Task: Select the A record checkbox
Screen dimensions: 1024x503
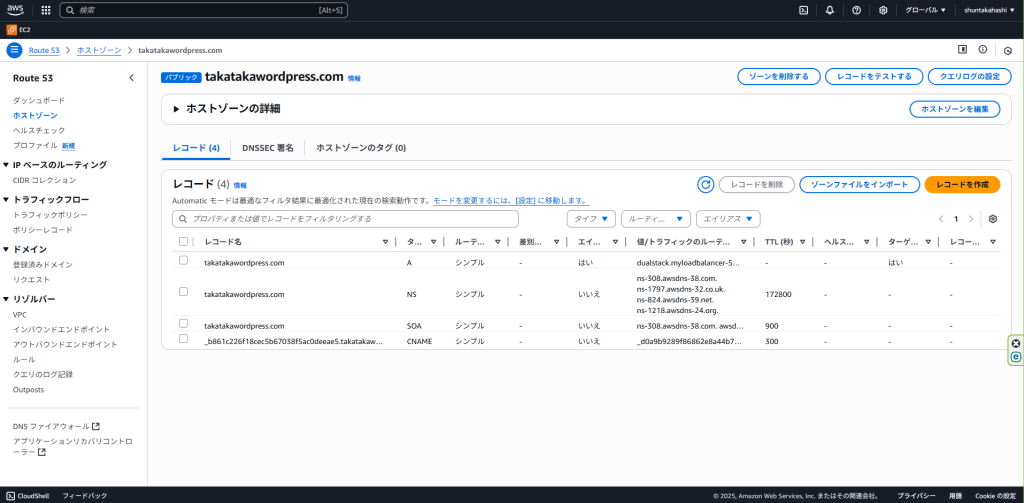Action: tap(184, 260)
